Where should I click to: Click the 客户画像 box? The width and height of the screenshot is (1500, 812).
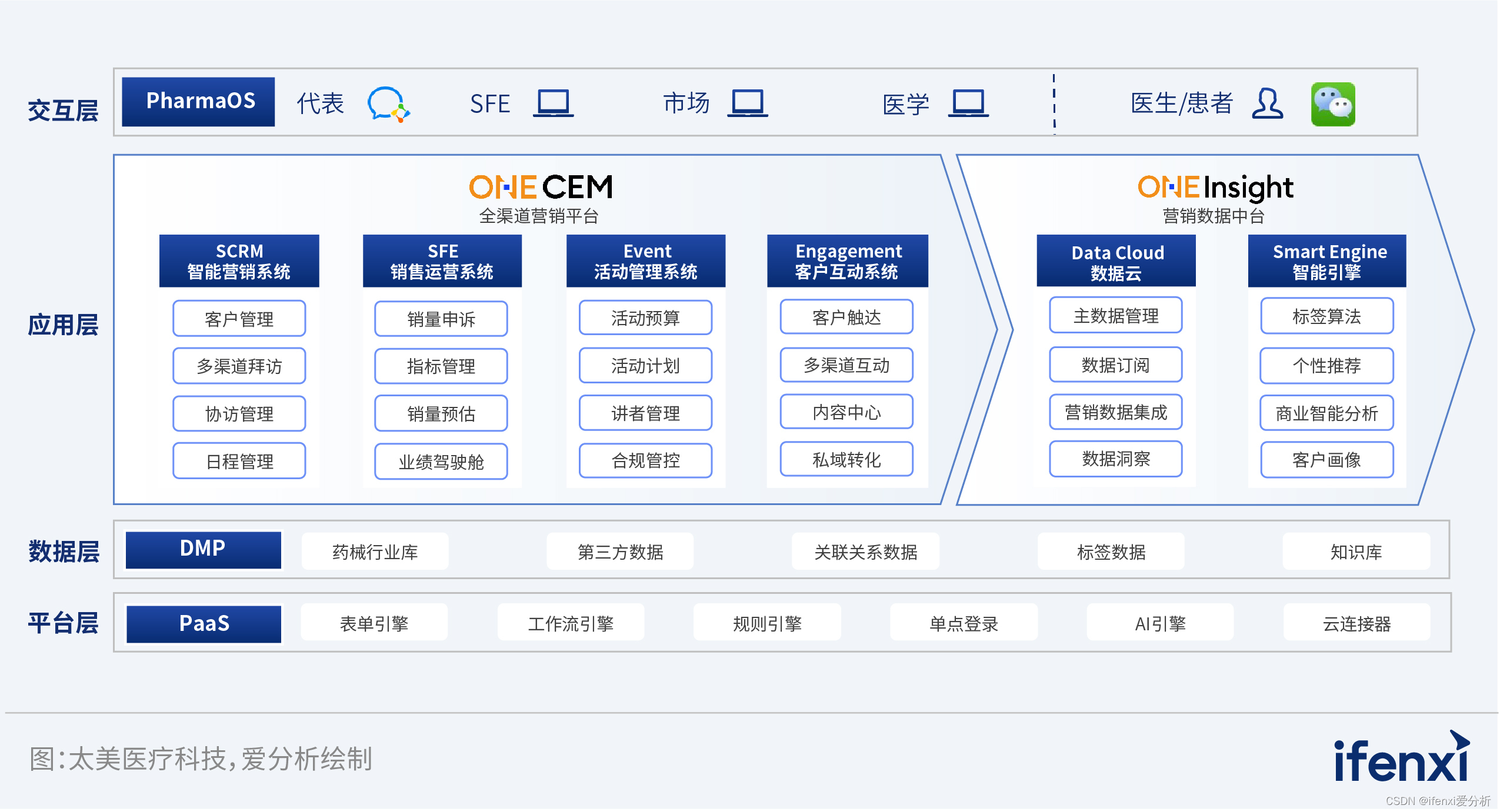click(1326, 460)
